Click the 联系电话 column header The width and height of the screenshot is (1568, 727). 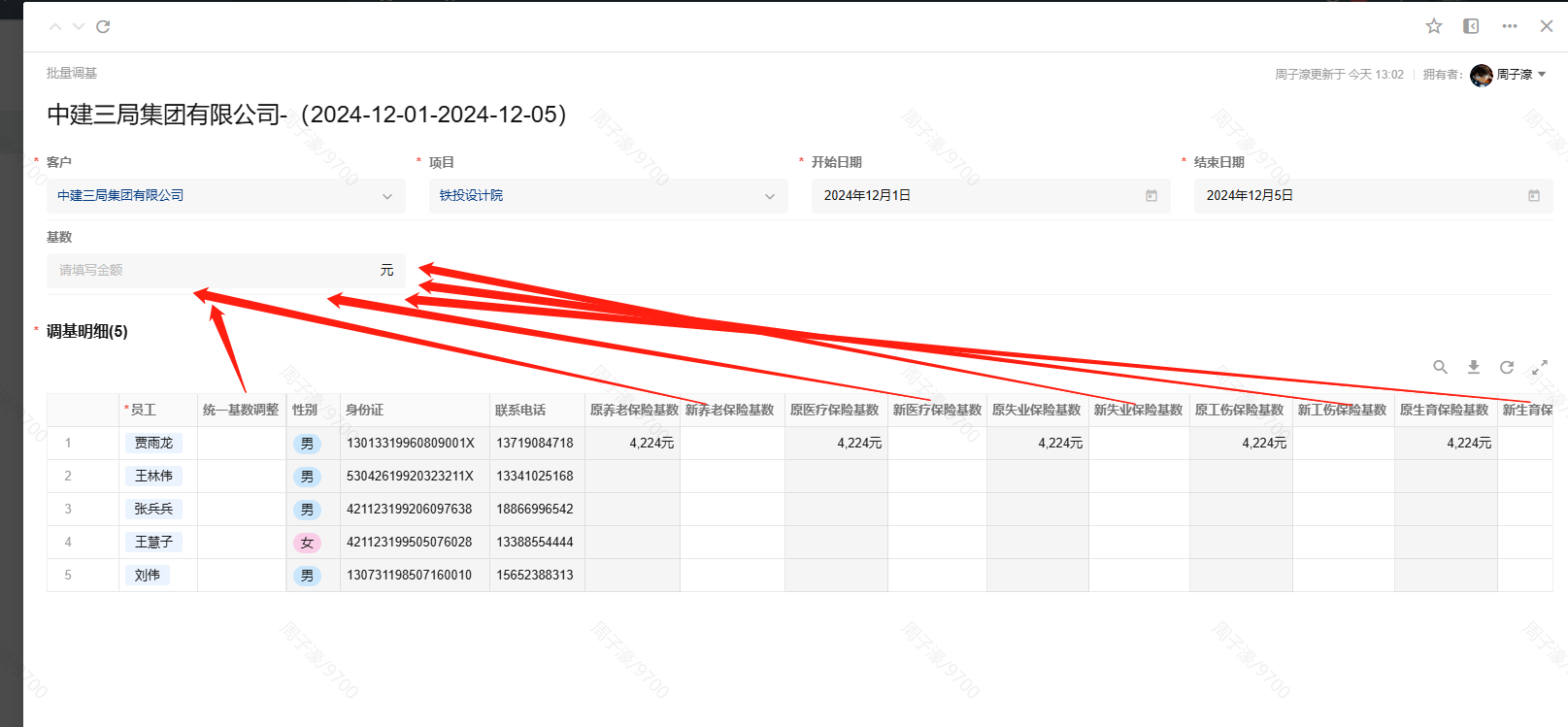point(537,411)
